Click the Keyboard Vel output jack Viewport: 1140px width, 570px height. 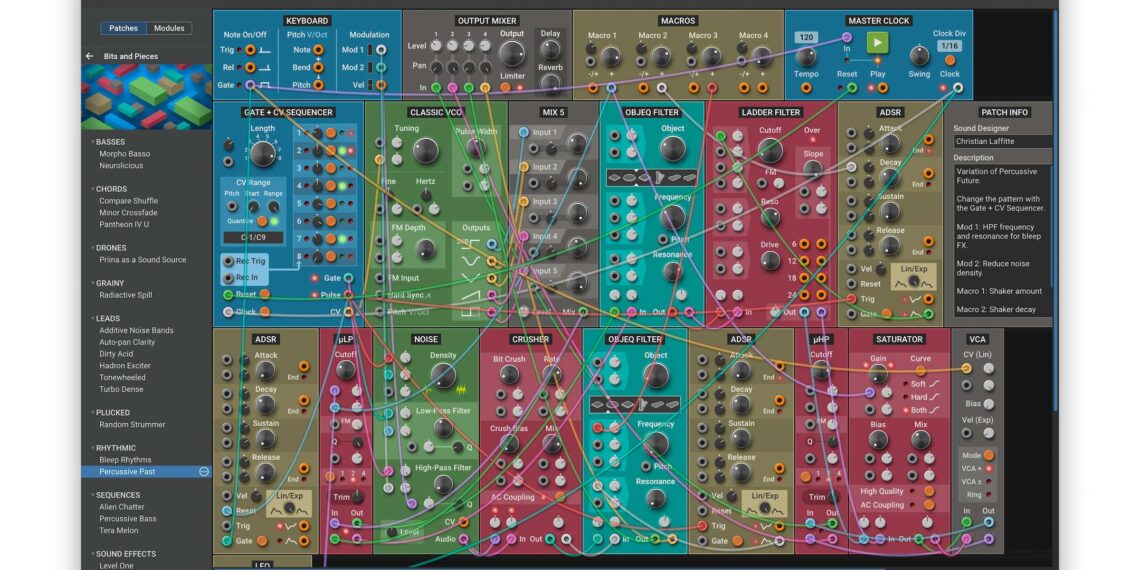[381, 85]
